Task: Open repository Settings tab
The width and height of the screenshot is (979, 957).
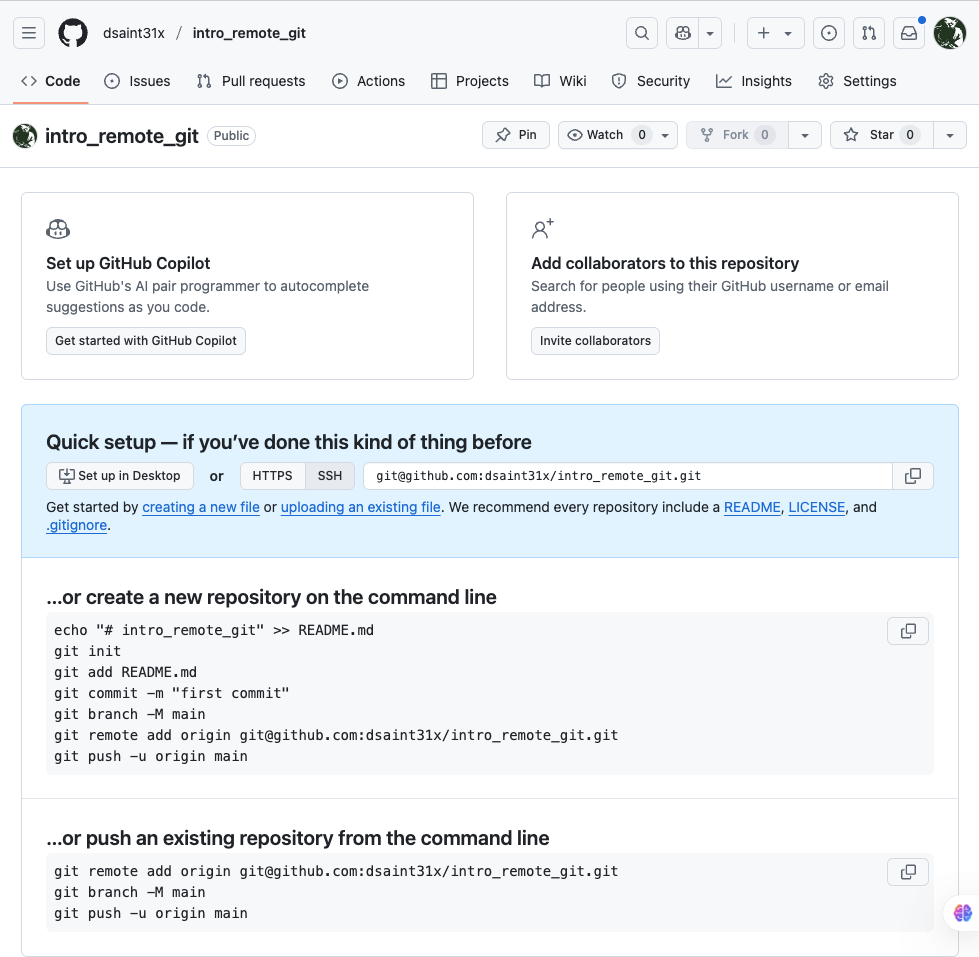Action: click(857, 81)
